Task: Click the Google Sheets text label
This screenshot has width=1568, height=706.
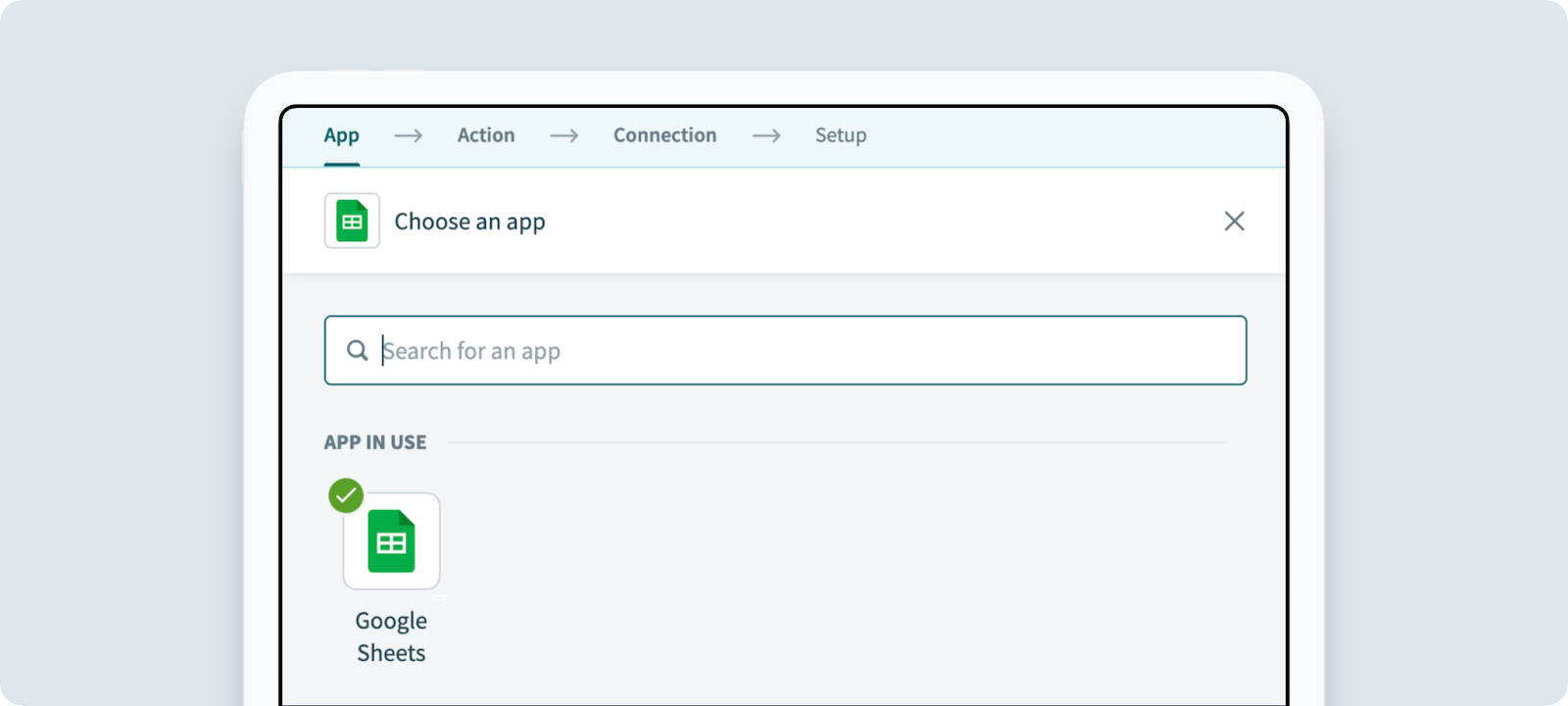Action: click(x=391, y=636)
